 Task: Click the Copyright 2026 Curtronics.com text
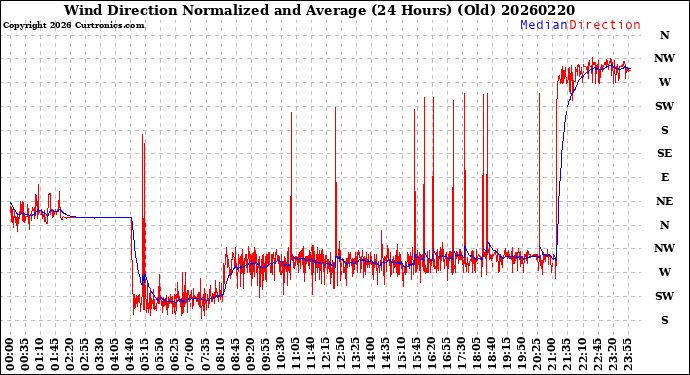(x=73, y=26)
